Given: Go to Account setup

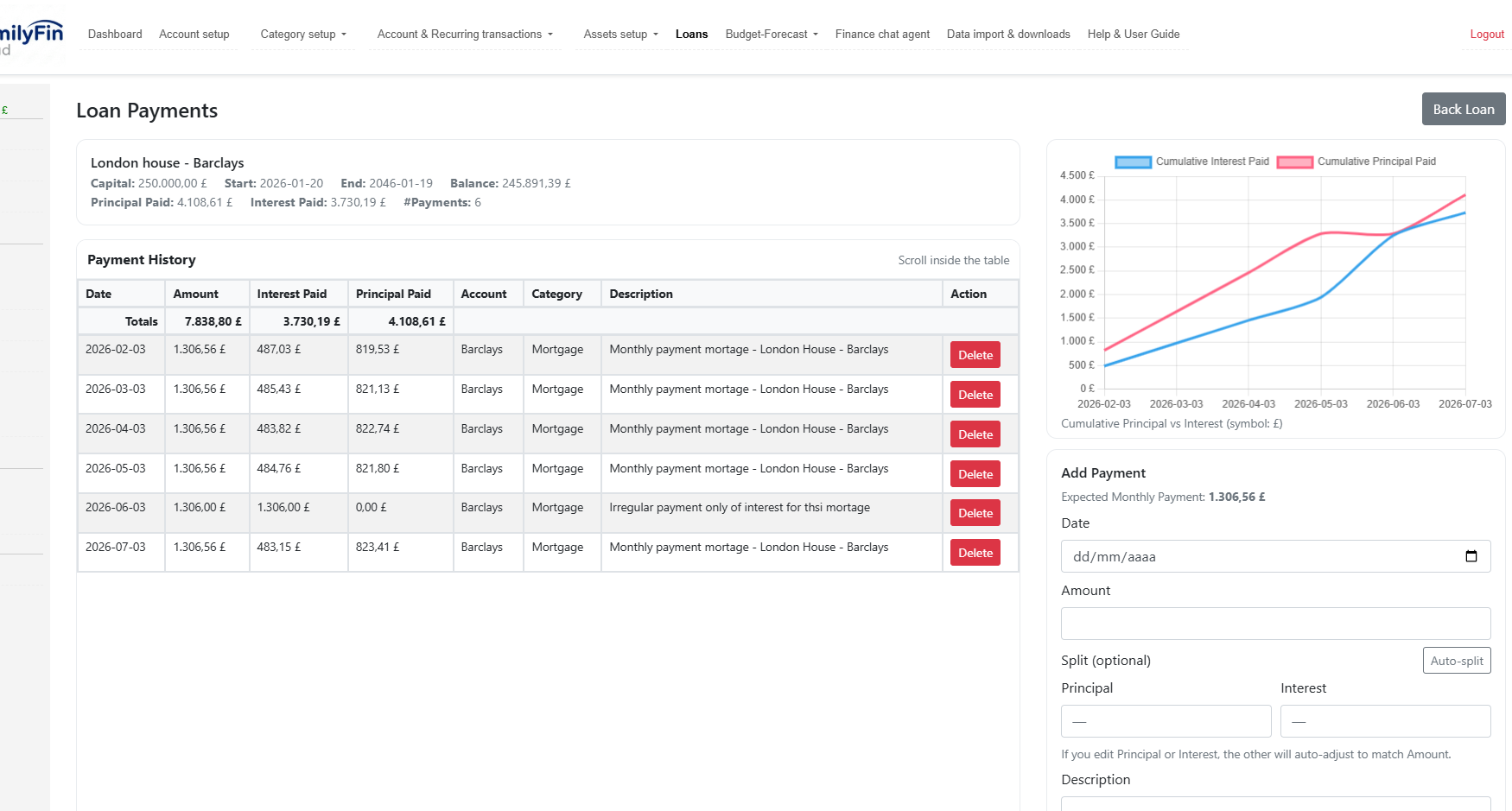Looking at the screenshot, I should click(x=194, y=35).
